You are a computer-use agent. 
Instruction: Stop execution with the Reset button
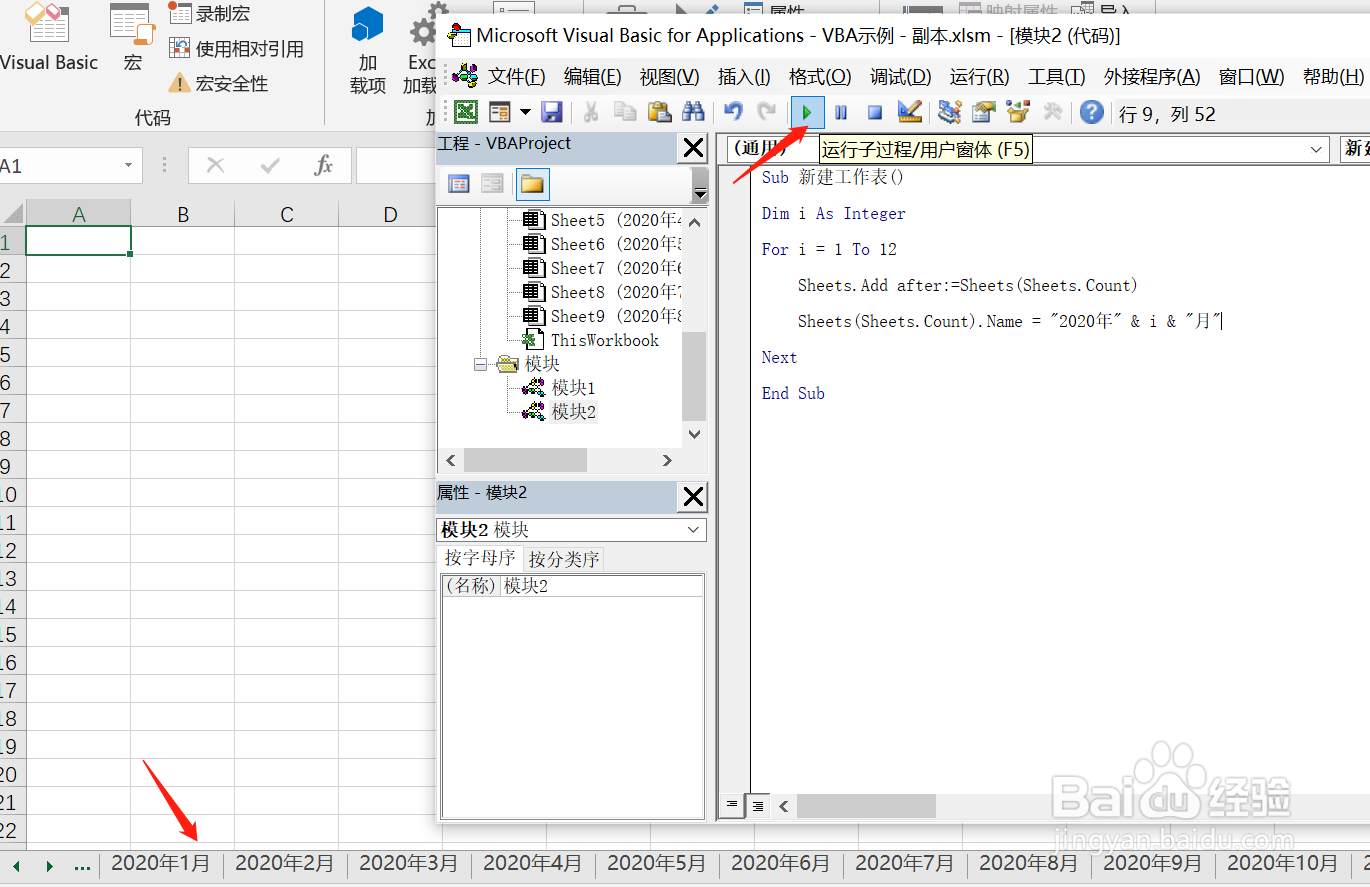click(874, 112)
